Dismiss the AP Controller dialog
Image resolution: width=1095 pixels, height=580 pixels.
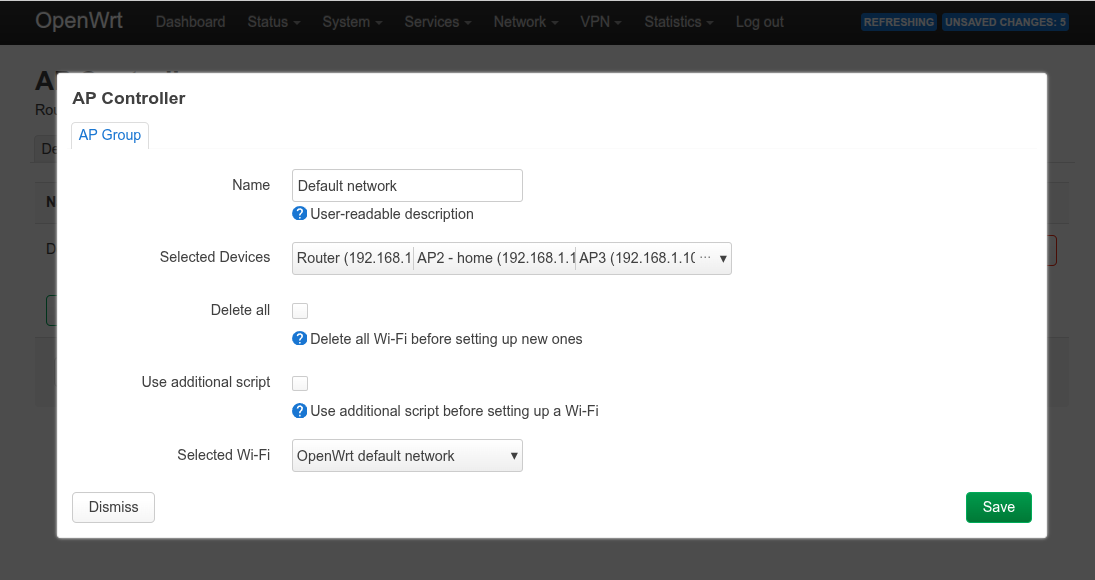113,507
